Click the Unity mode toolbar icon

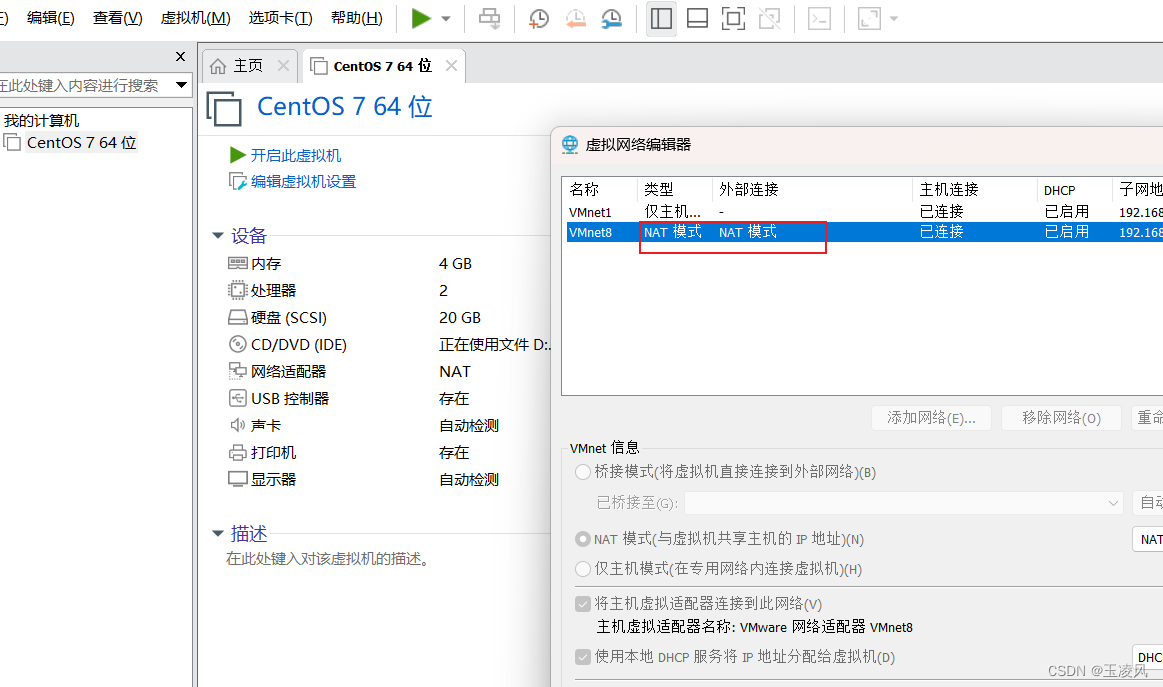point(770,19)
